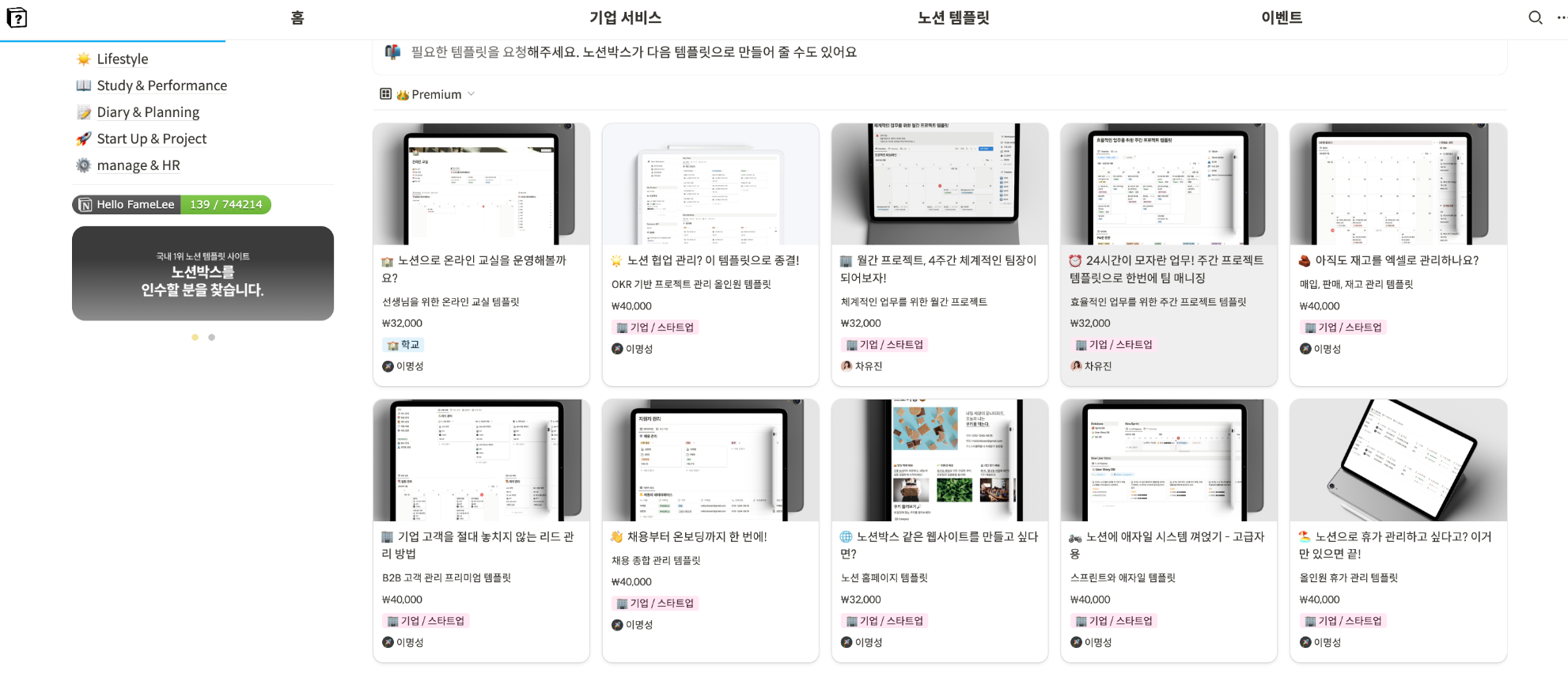1568x674 pixels.
Task: Click the beach umbrella icon on the 휴가 관리 card
Action: pyautogui.click(x=1305, y=536)
